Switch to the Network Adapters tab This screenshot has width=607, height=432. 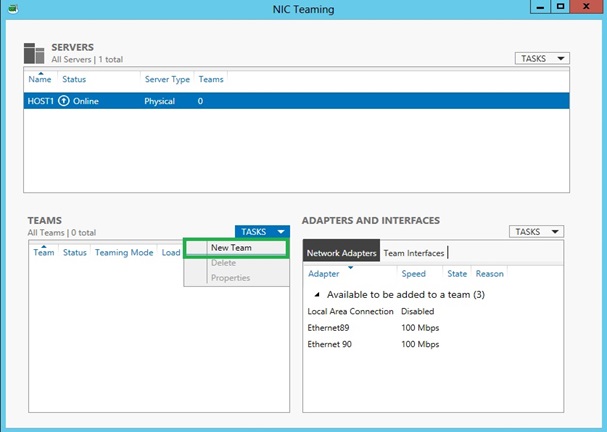tap(341, 253)
